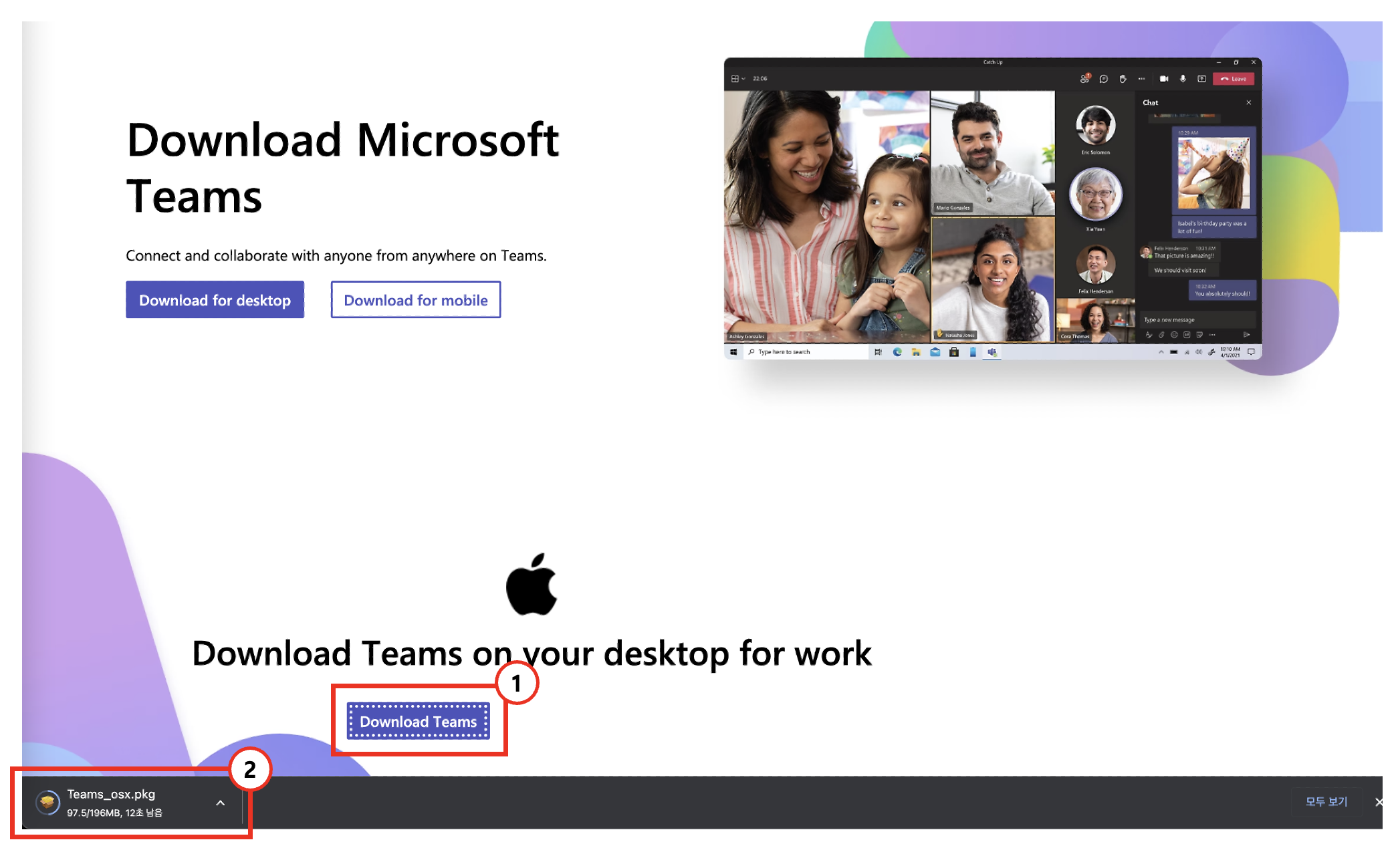Screen dimensions: 1400x850
Task: Click the Mario Gonzales video tile
Action: point(993,153)
